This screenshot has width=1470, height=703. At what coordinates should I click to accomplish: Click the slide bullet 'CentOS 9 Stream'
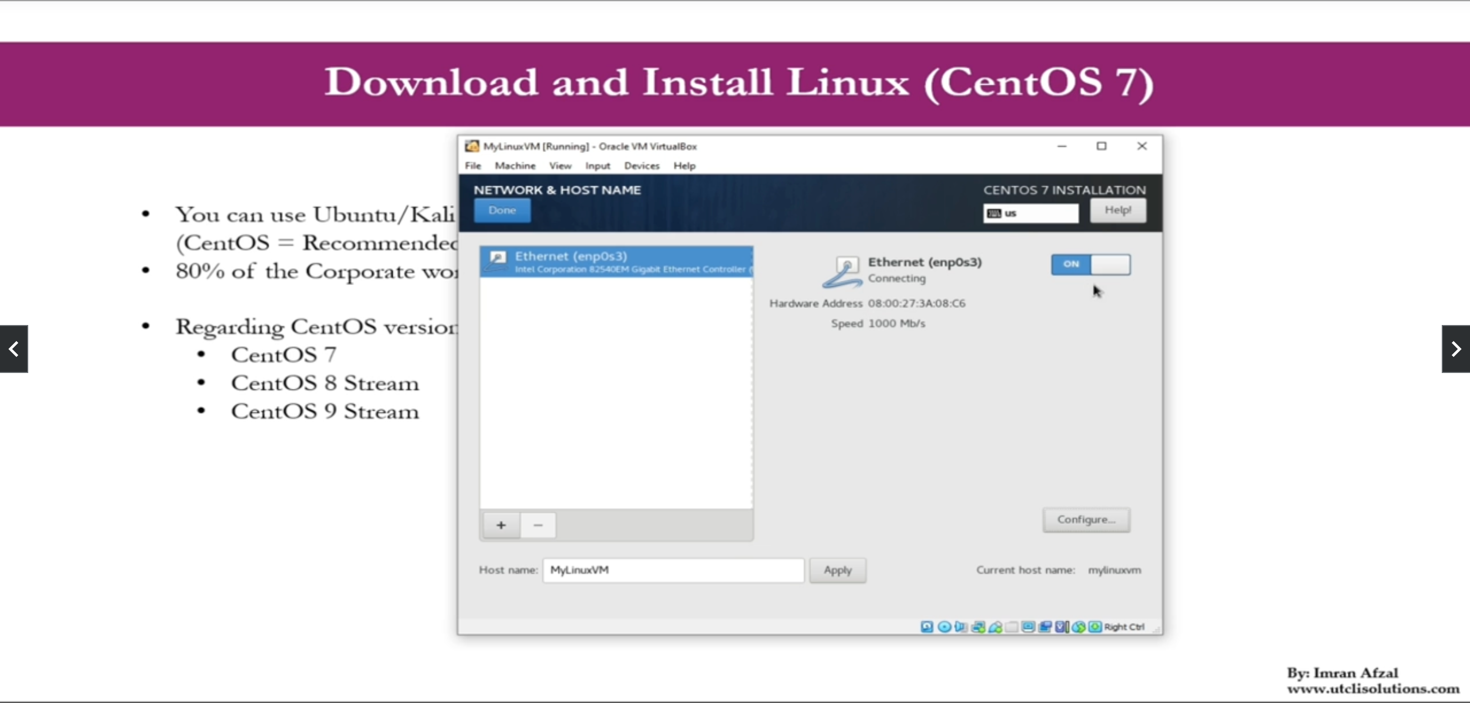click(x=325, y=412)
